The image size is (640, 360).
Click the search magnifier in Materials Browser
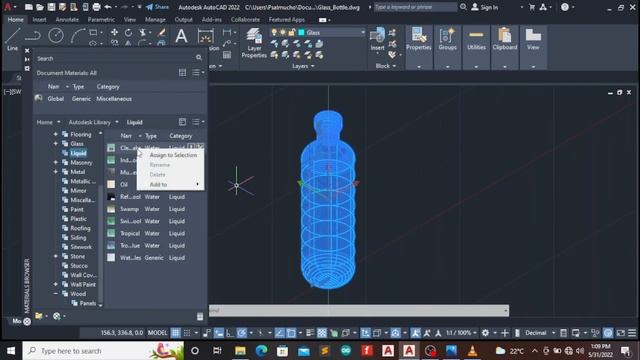click(199, 58)
